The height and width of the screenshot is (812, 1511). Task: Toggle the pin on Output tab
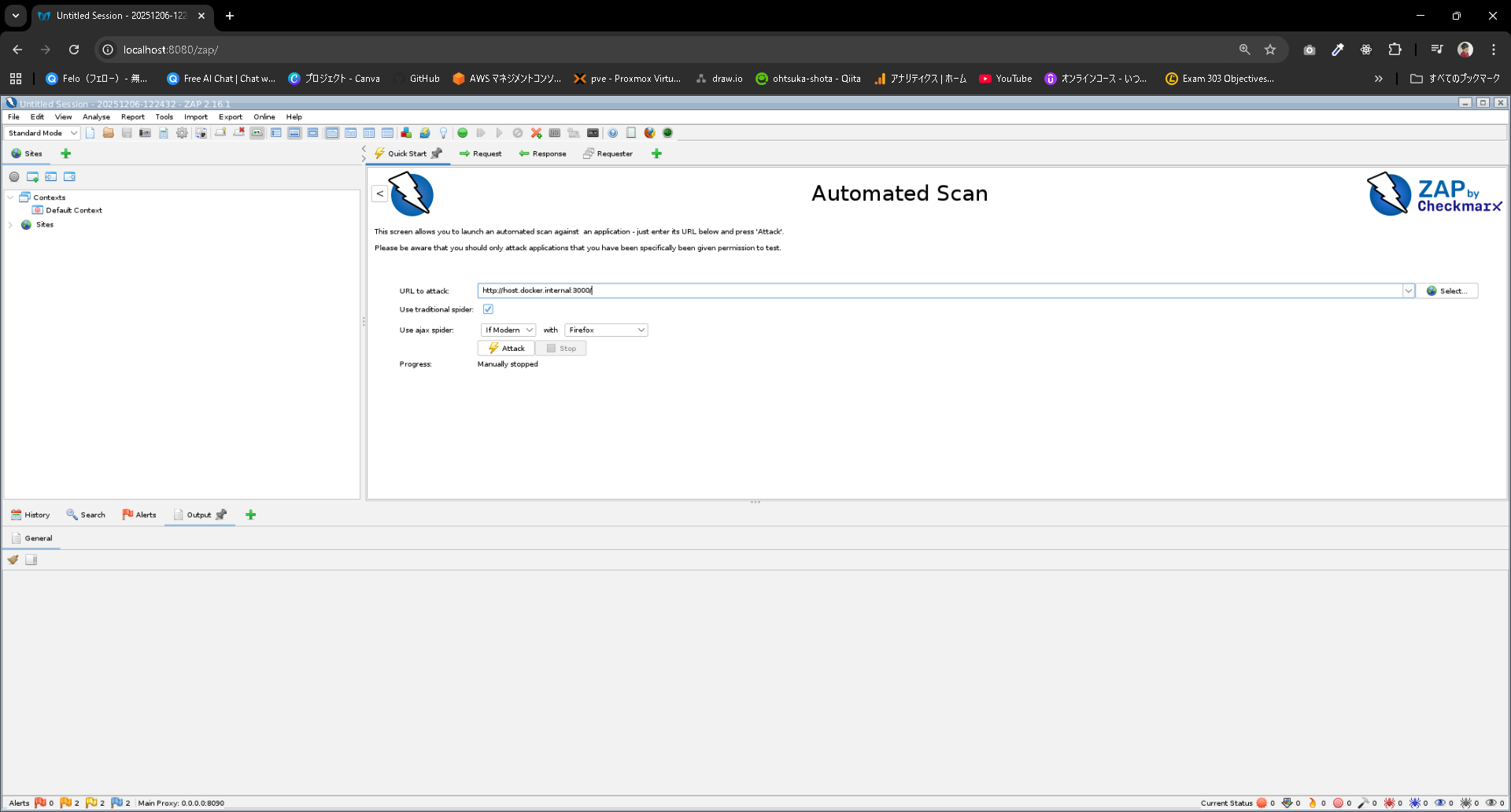(x=221, y=515)
